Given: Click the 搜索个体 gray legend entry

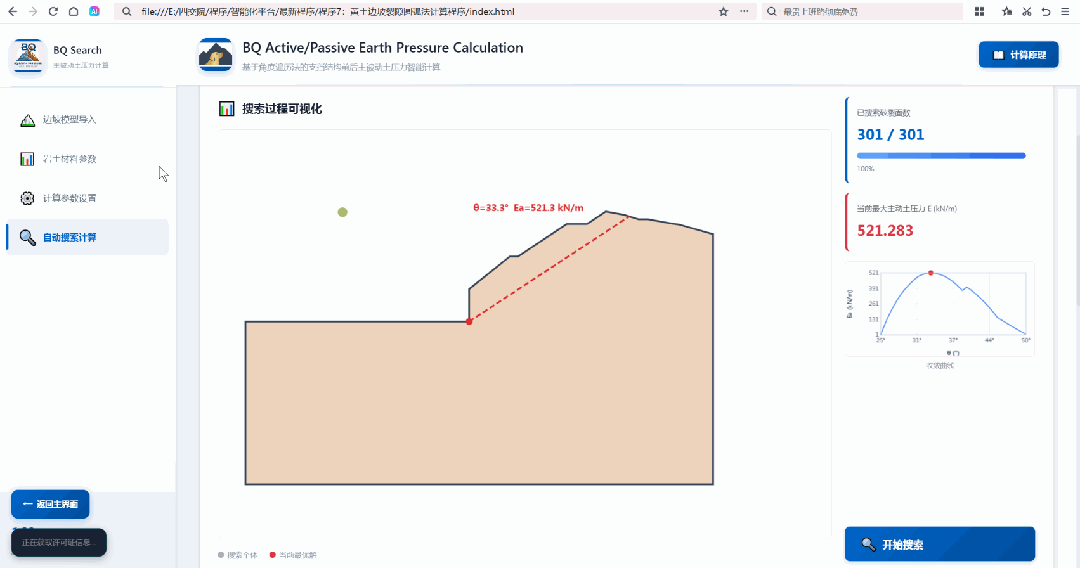Looking at the screenshot, I should [238, 555].
